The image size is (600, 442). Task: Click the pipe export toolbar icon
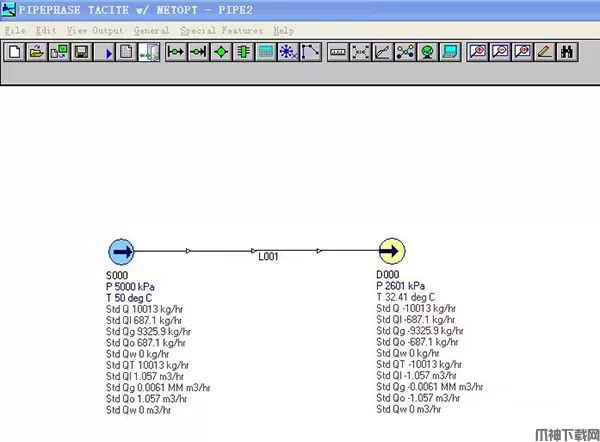click(x=149, y=52)
